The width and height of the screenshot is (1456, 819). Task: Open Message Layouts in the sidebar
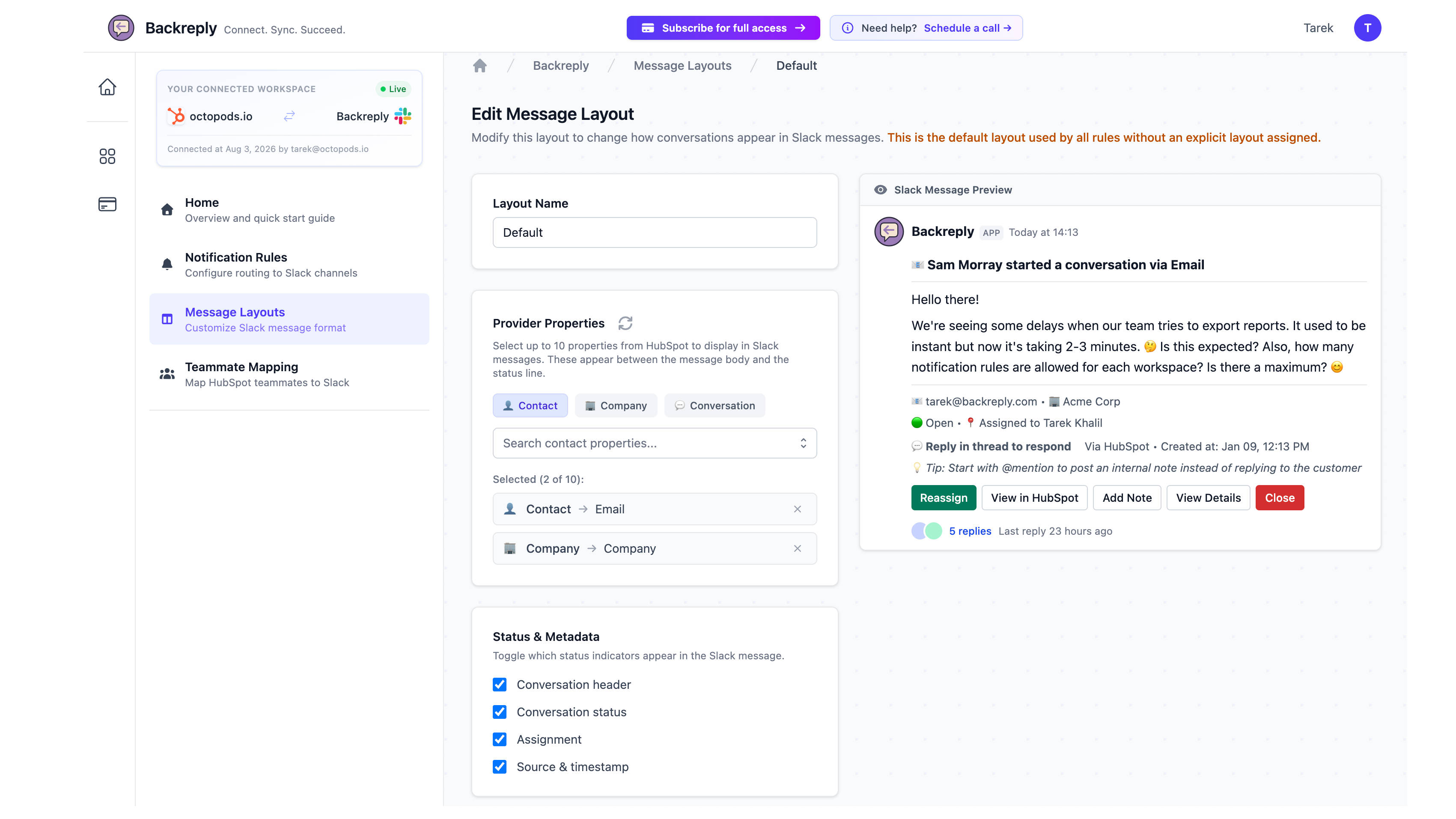coord(289,319)
